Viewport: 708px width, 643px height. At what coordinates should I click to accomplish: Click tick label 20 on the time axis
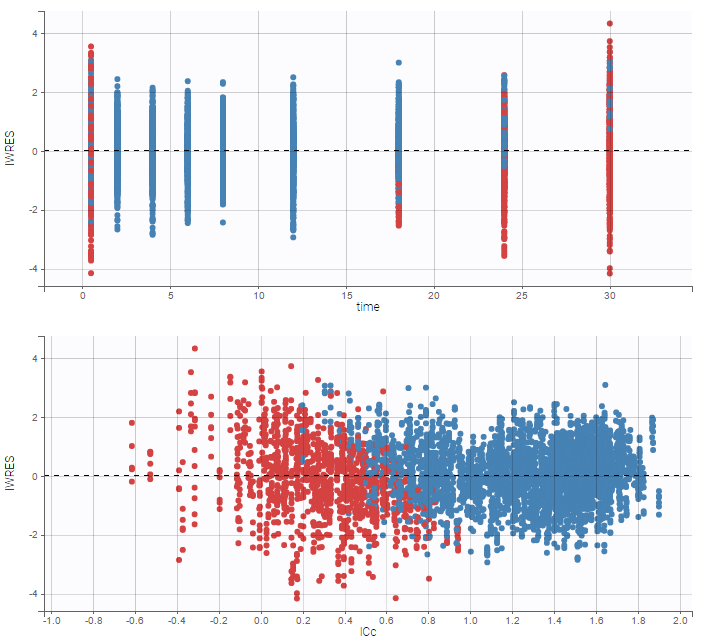[434, 296]
